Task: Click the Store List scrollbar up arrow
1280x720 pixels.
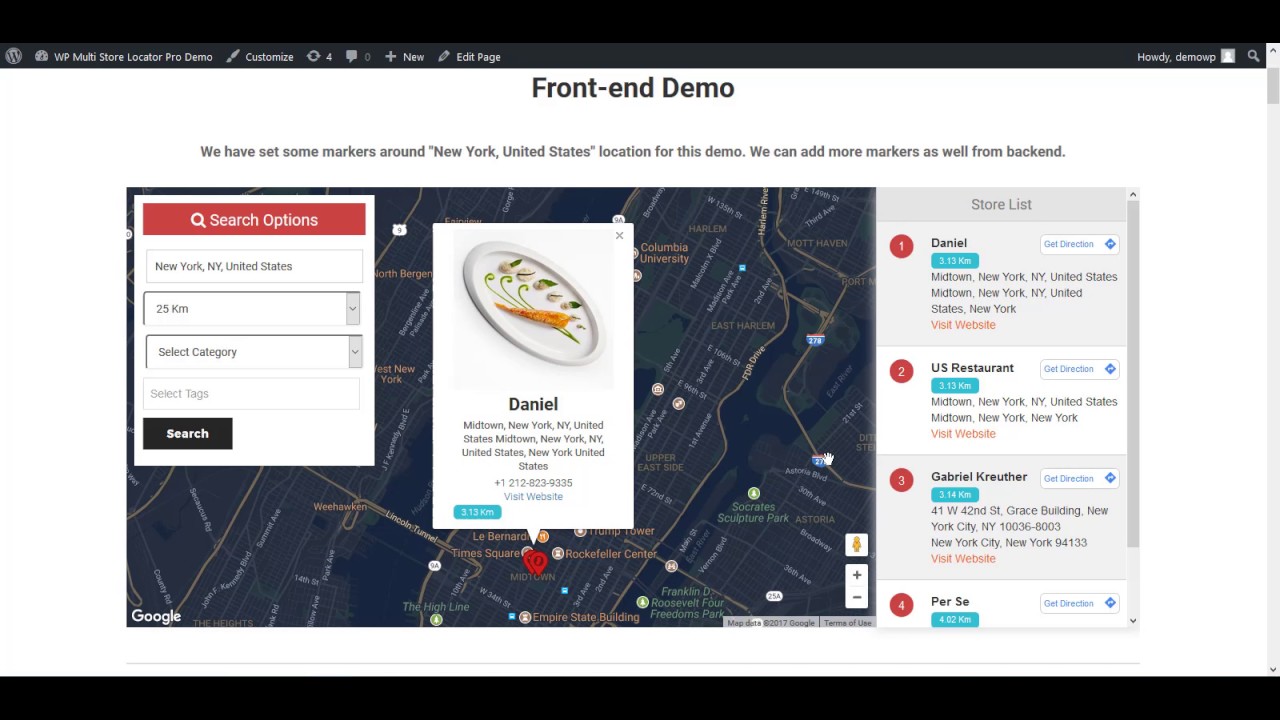Action: (1133, 194)
